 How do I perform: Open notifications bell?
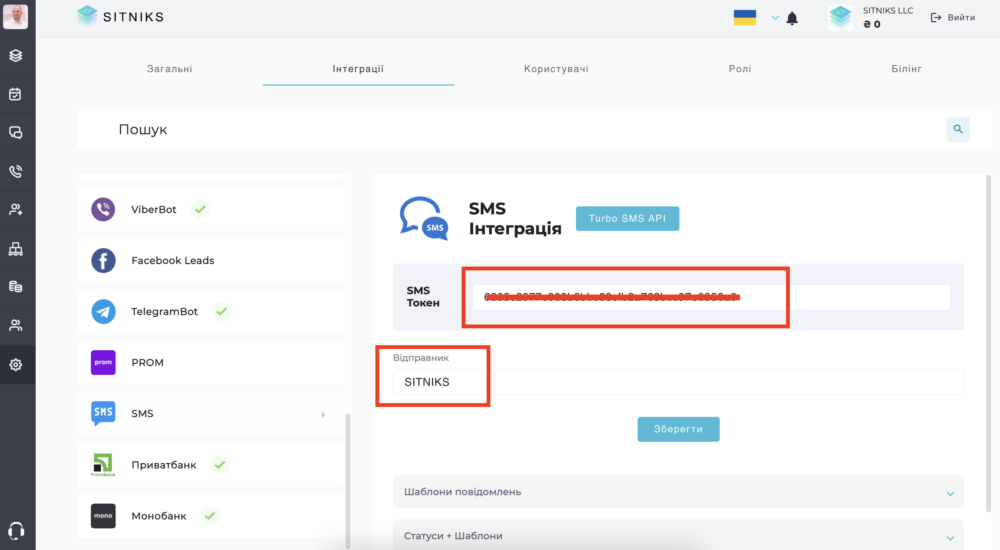792,19
